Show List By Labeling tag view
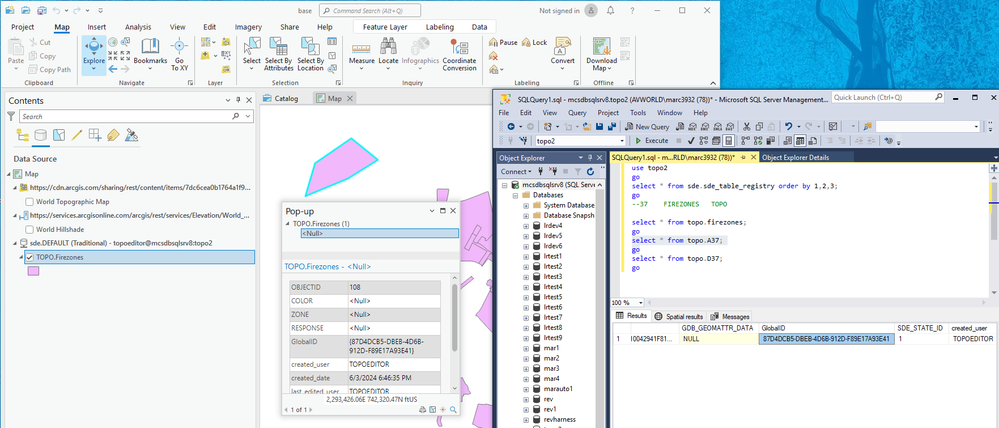 [113, 135]
